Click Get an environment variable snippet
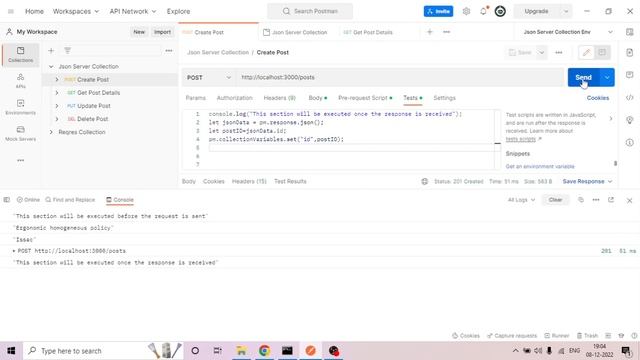Screen dimensions: 640x360 (540, 167)
